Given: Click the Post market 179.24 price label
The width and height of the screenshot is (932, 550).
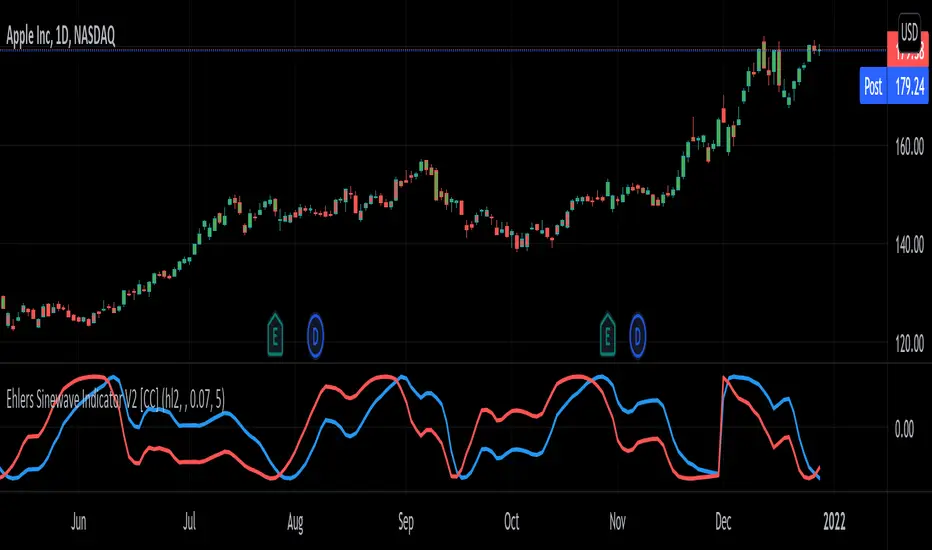Looking at the screenshot, I should point(894,86).
